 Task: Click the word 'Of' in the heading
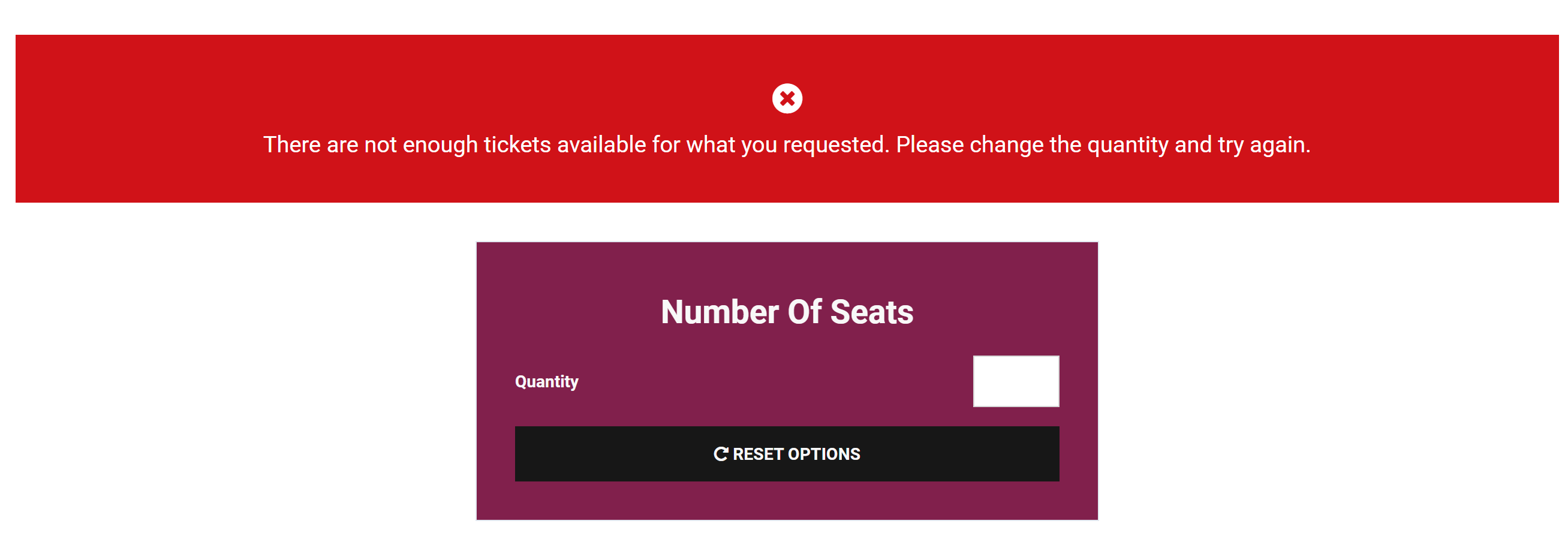[805, 312]
